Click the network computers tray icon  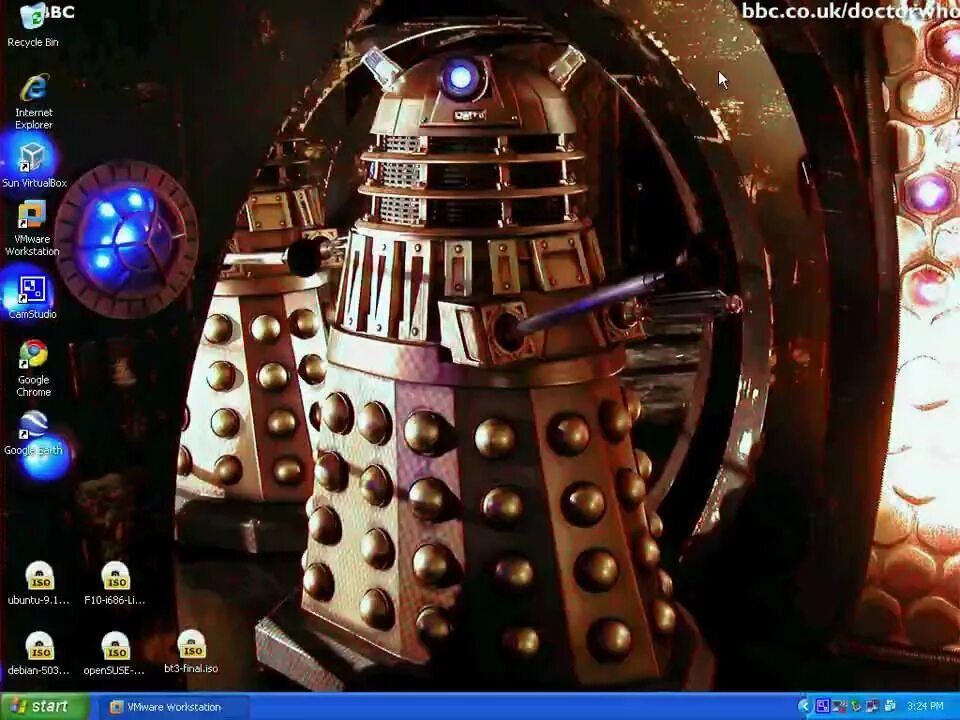click(872, 707)
